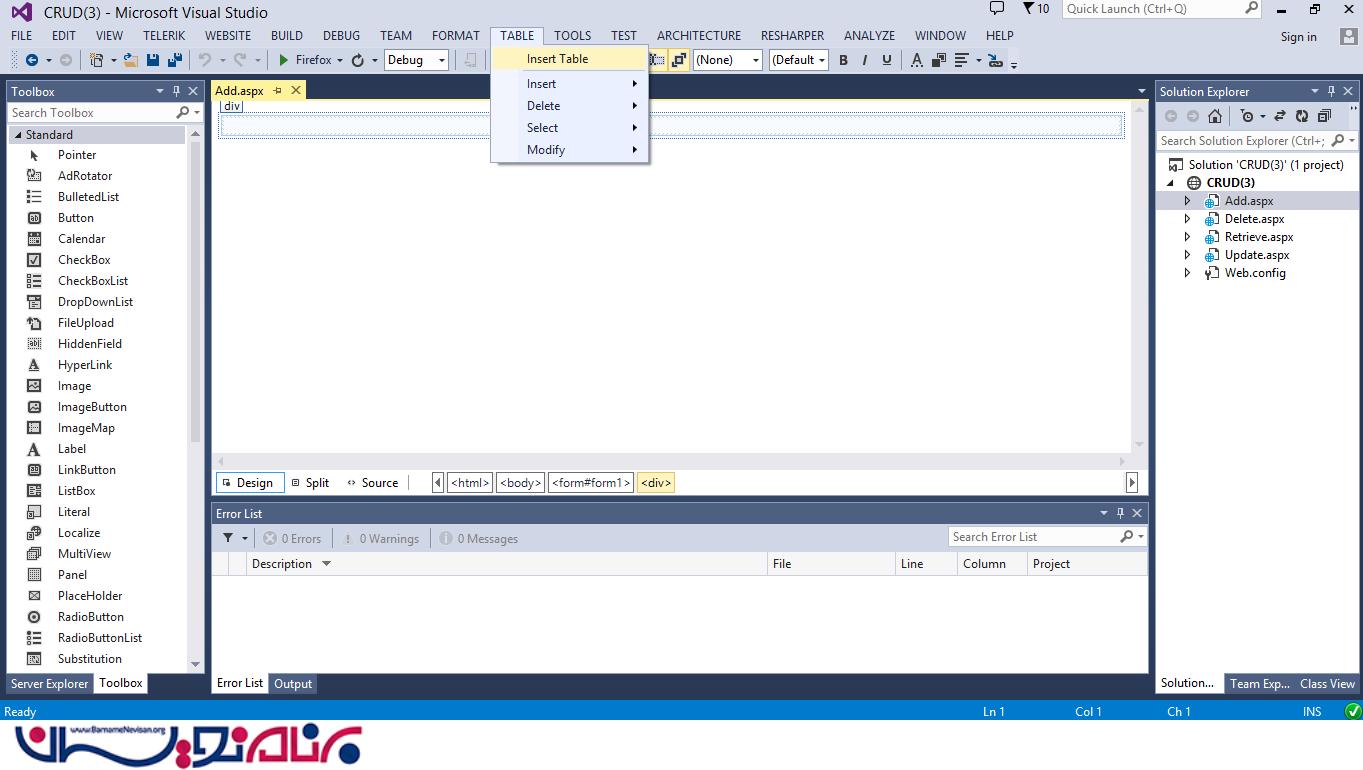
Task: Click the Toolbox vertical scrollbar
Action: 195,300
